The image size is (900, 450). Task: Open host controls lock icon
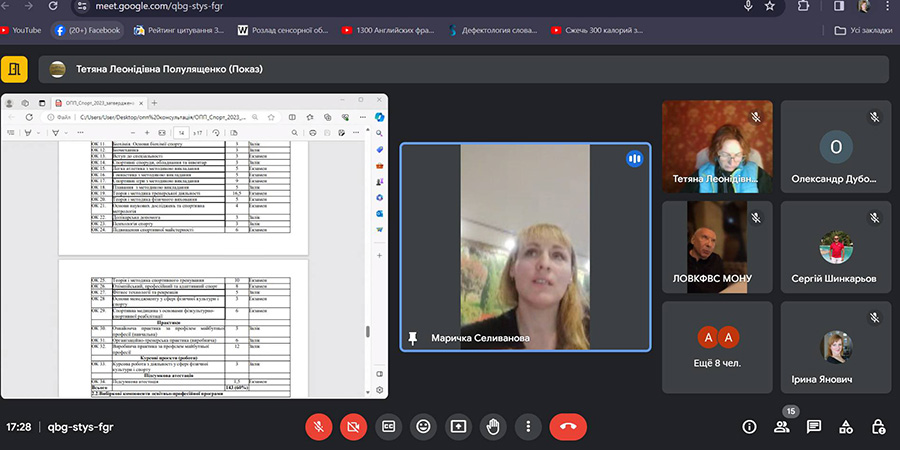pyautogui.click(x=878, y=426)
